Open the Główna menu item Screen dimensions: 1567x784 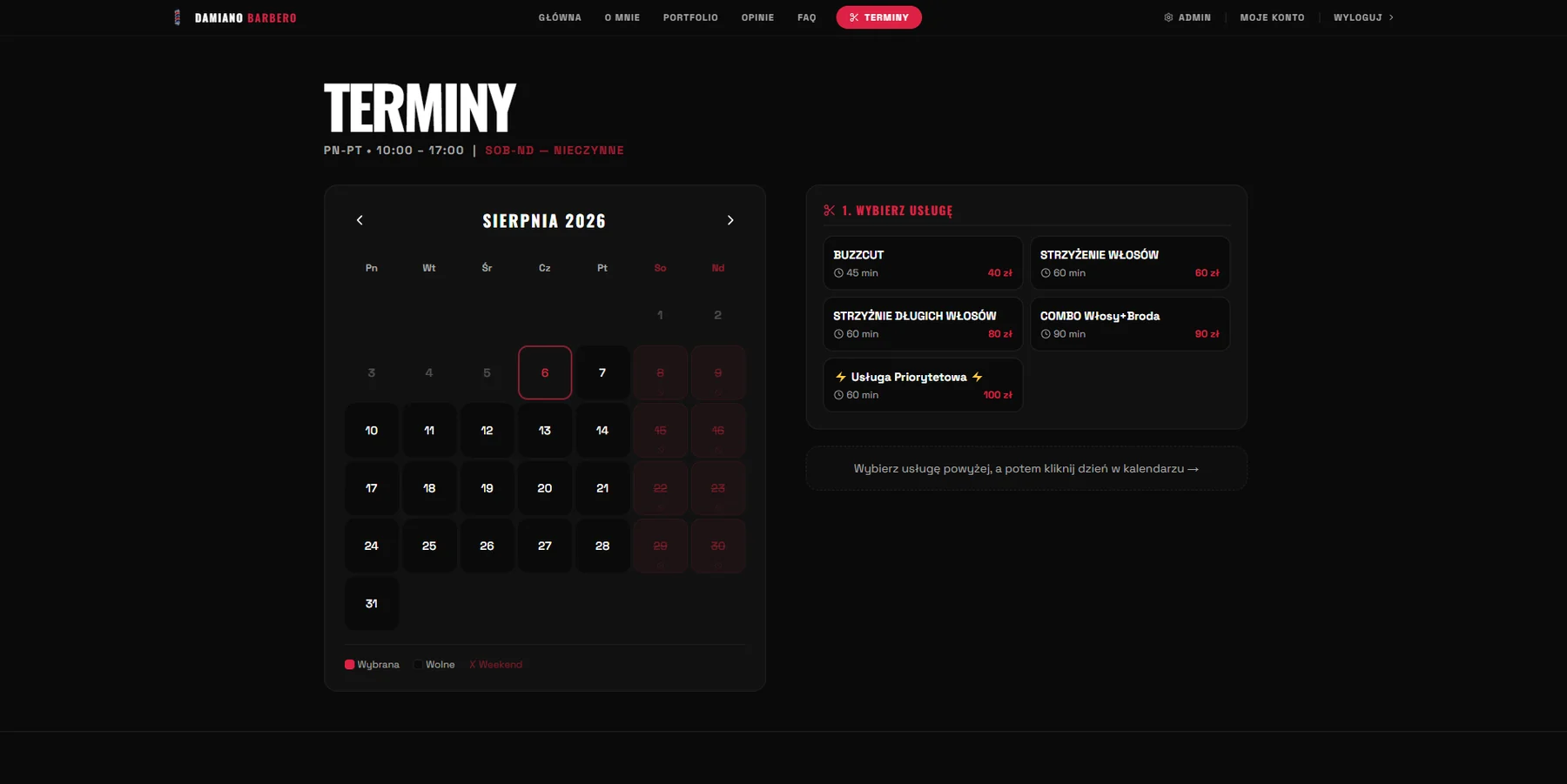[560, 17]
